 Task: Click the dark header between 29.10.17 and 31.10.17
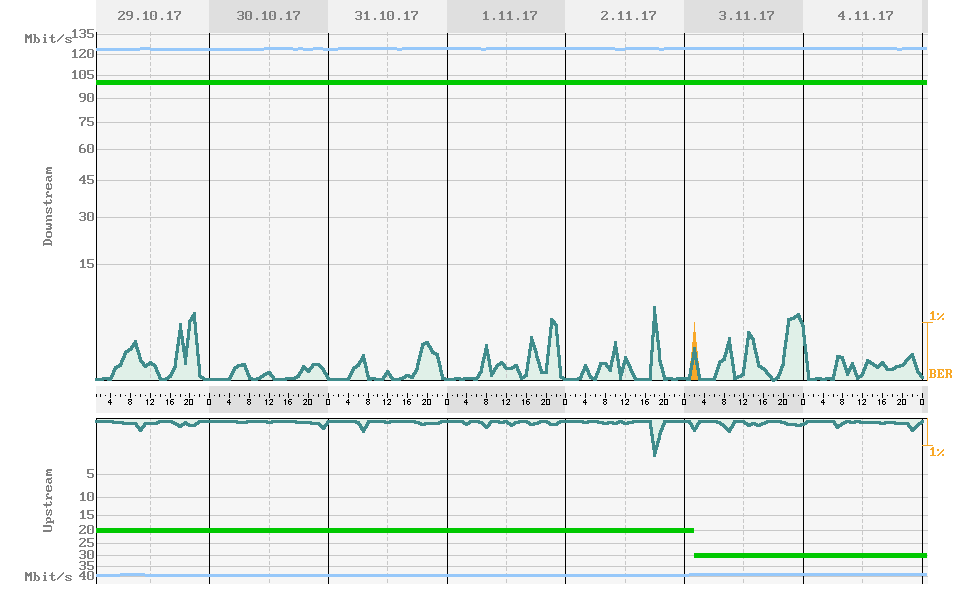pyautogui.click(x=268, y=16)
